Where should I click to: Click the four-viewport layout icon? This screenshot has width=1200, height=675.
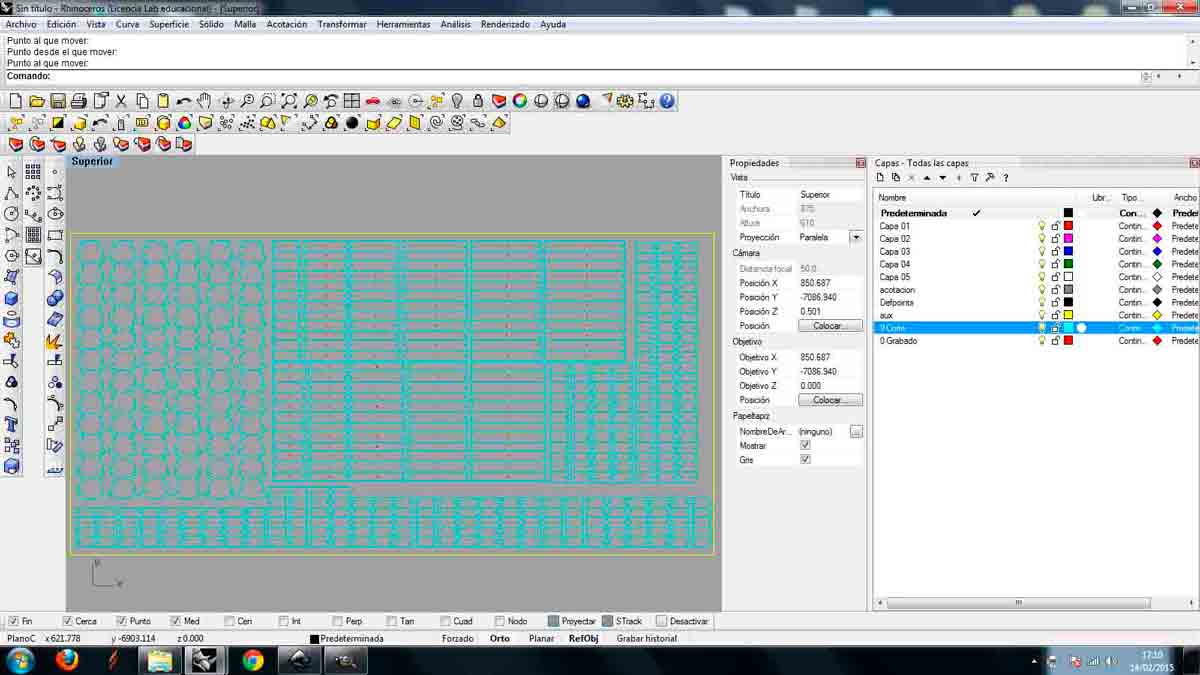(352, 101)
